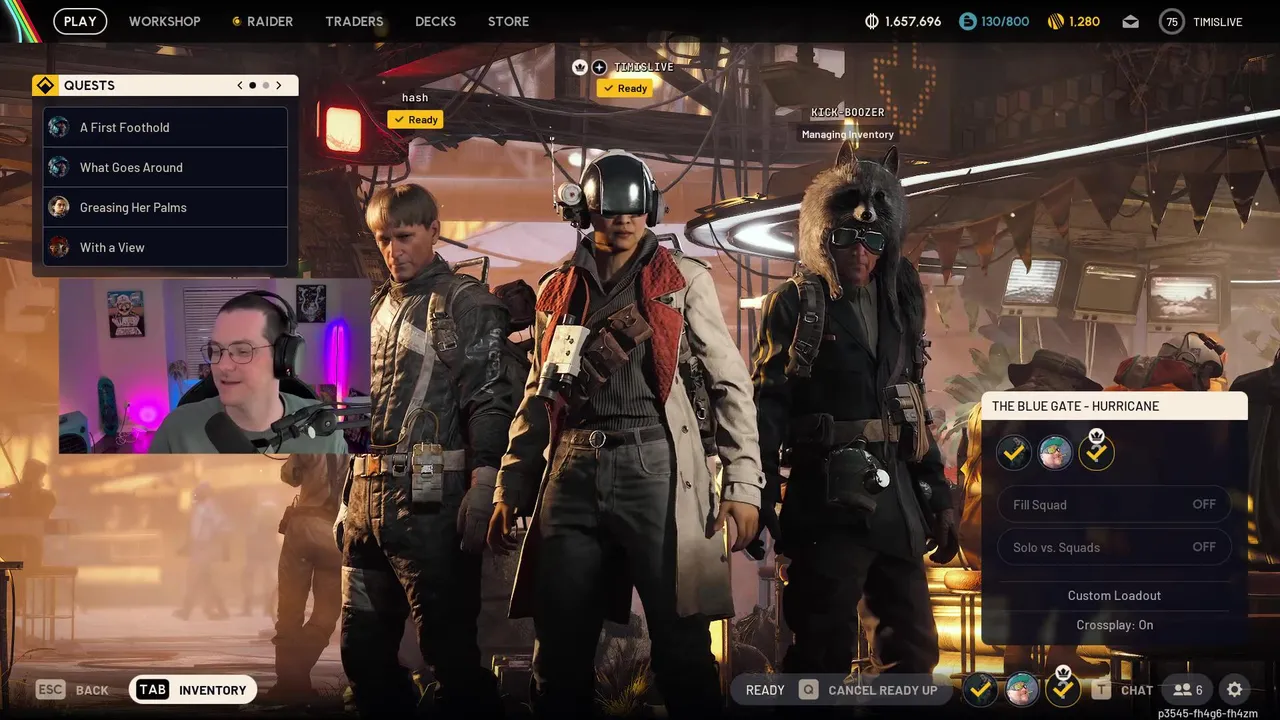Switch to the Decks tab
1280x720 pixels.
[435, 21]
